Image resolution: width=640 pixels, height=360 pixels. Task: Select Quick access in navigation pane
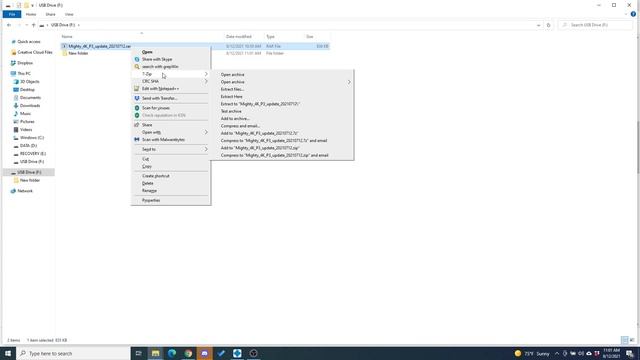pyautogui.click(x=29, y=42)
